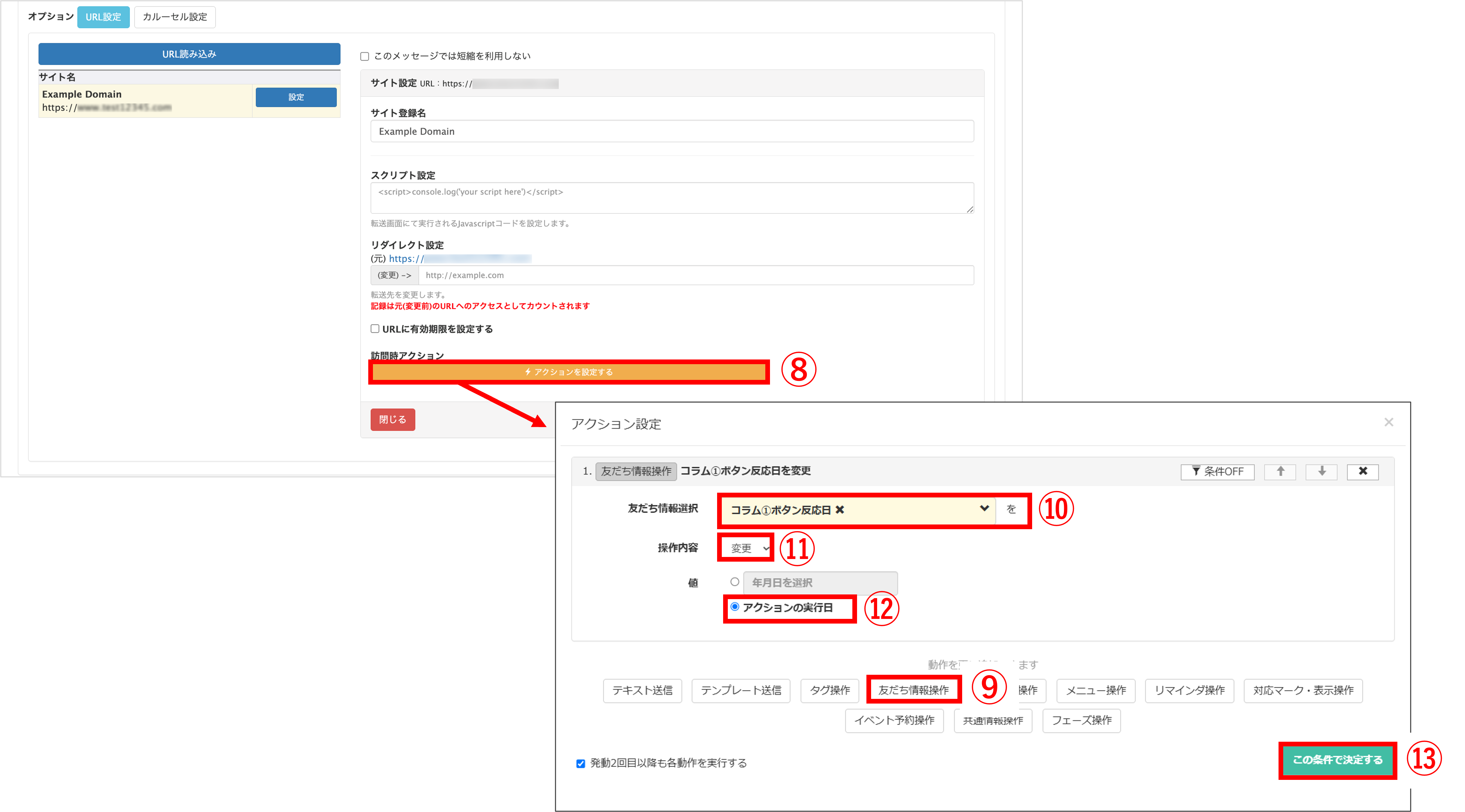Close the アクション設定 dialog
Screen dimensions: 1465x812
point(1388,422)
